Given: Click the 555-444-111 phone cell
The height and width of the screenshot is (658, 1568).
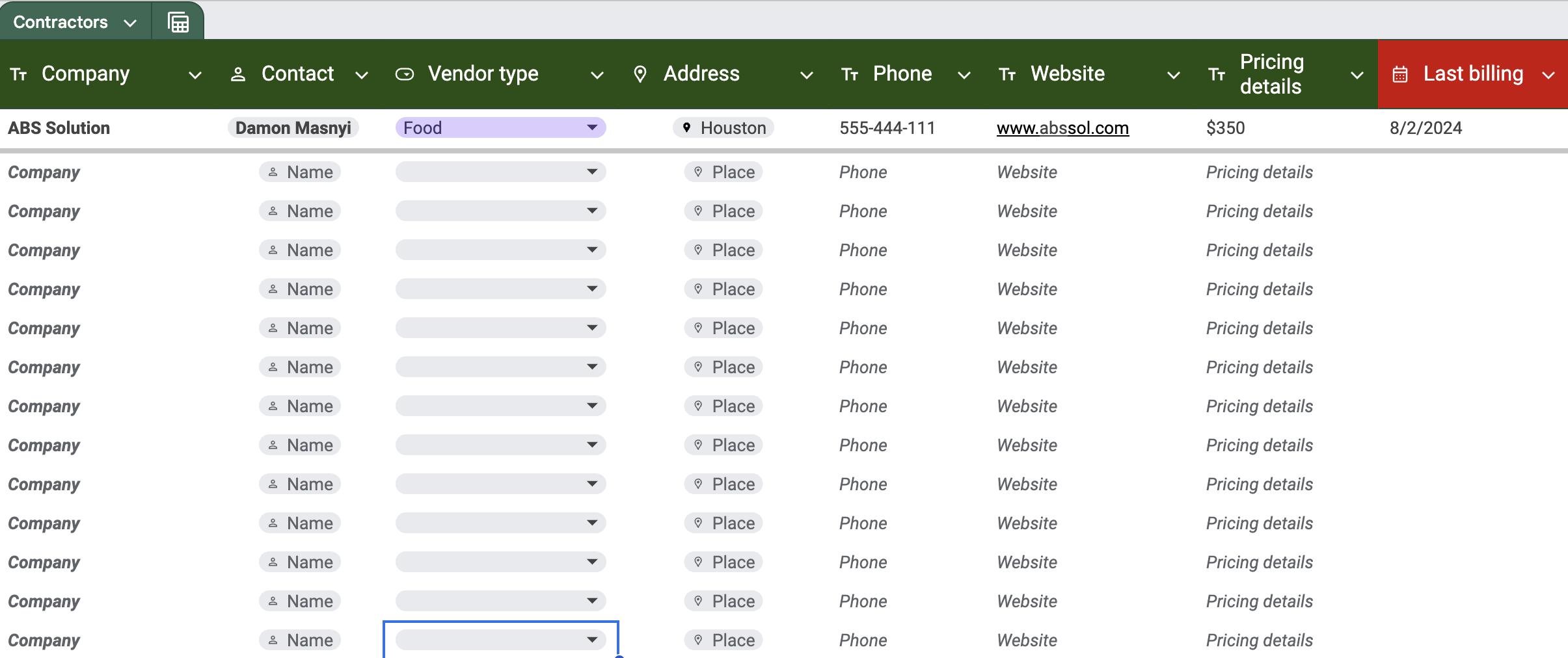Looking at the screenshot, I should pyautogui.click(x=887, y=128).
